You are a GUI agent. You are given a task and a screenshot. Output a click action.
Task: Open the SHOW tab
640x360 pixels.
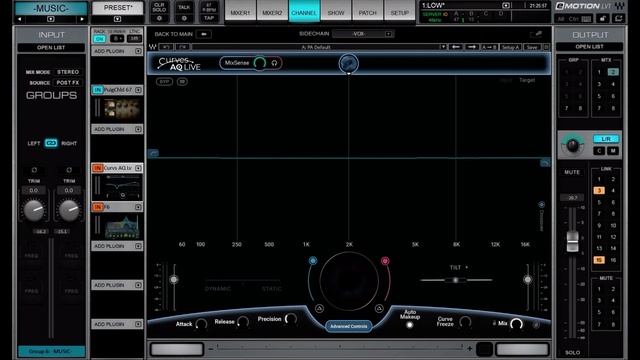click(x=336, y=12)
